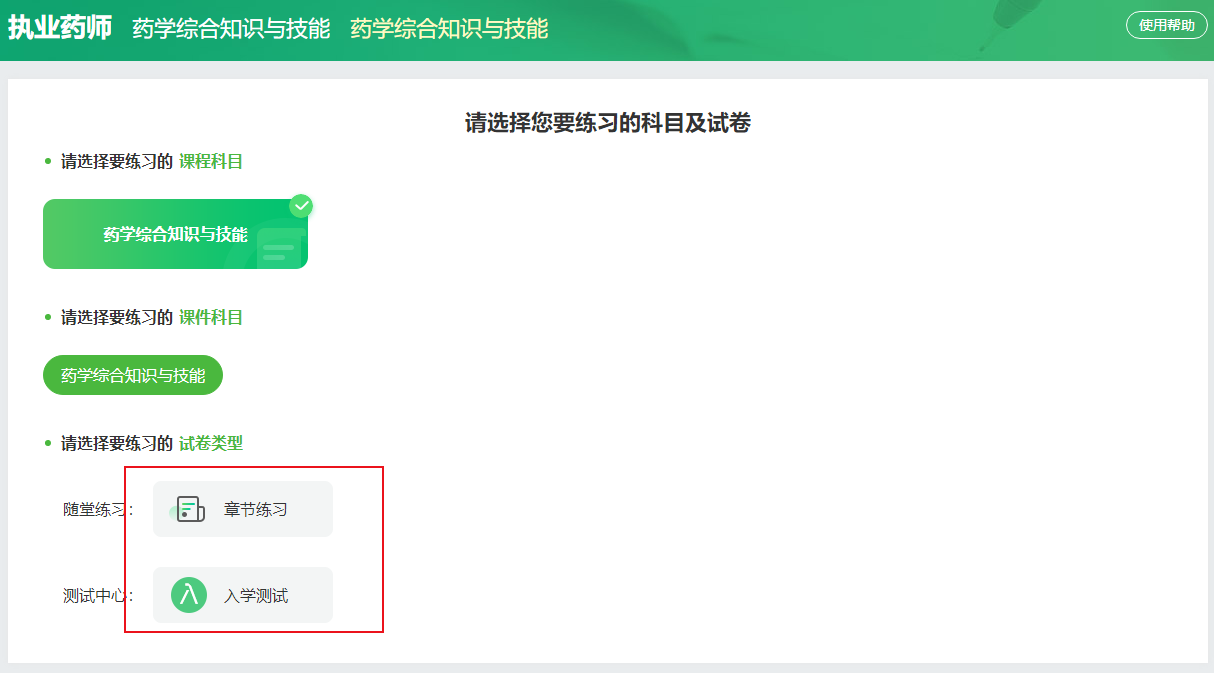Click the 执业药师 title logo
Image resolution: width=1214 pixels, height=673 pixels.
click(x=60, y=28)
